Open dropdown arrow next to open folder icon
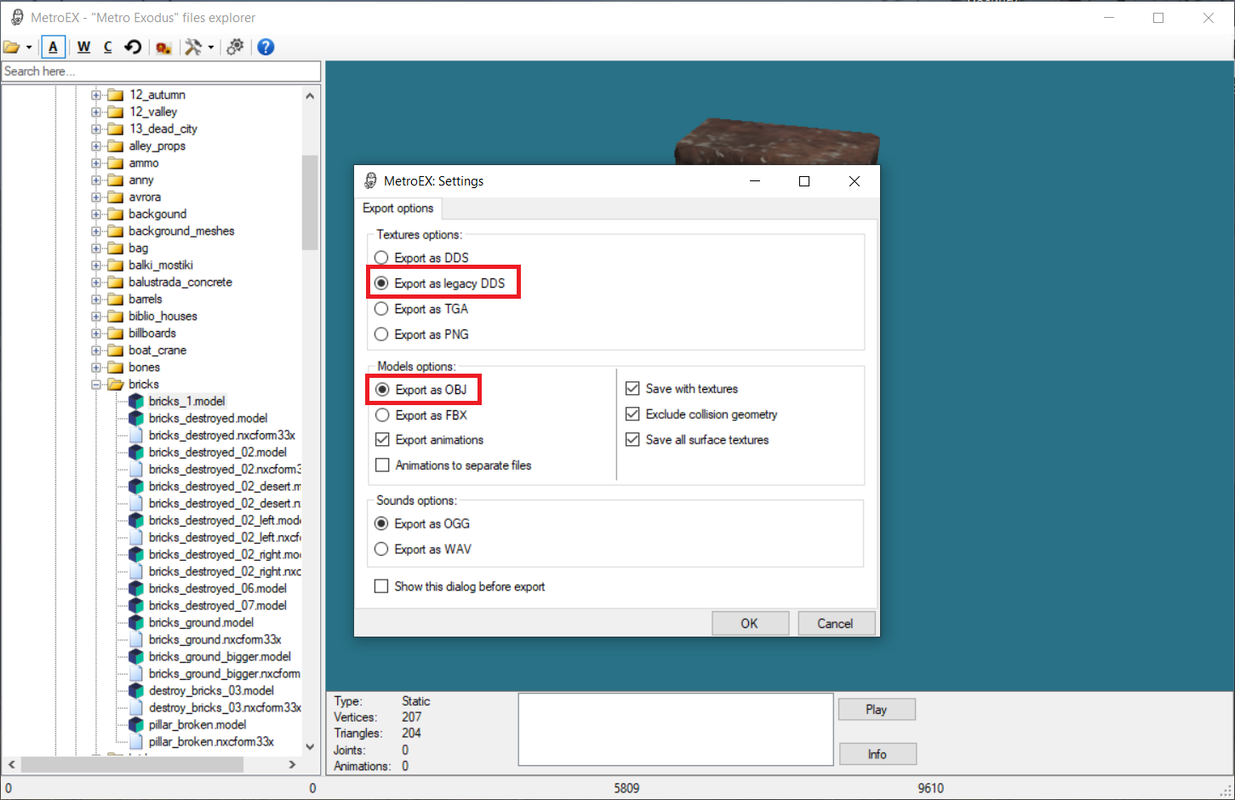This screenshot has width=1235, height=800. click(x=29, y=47)
